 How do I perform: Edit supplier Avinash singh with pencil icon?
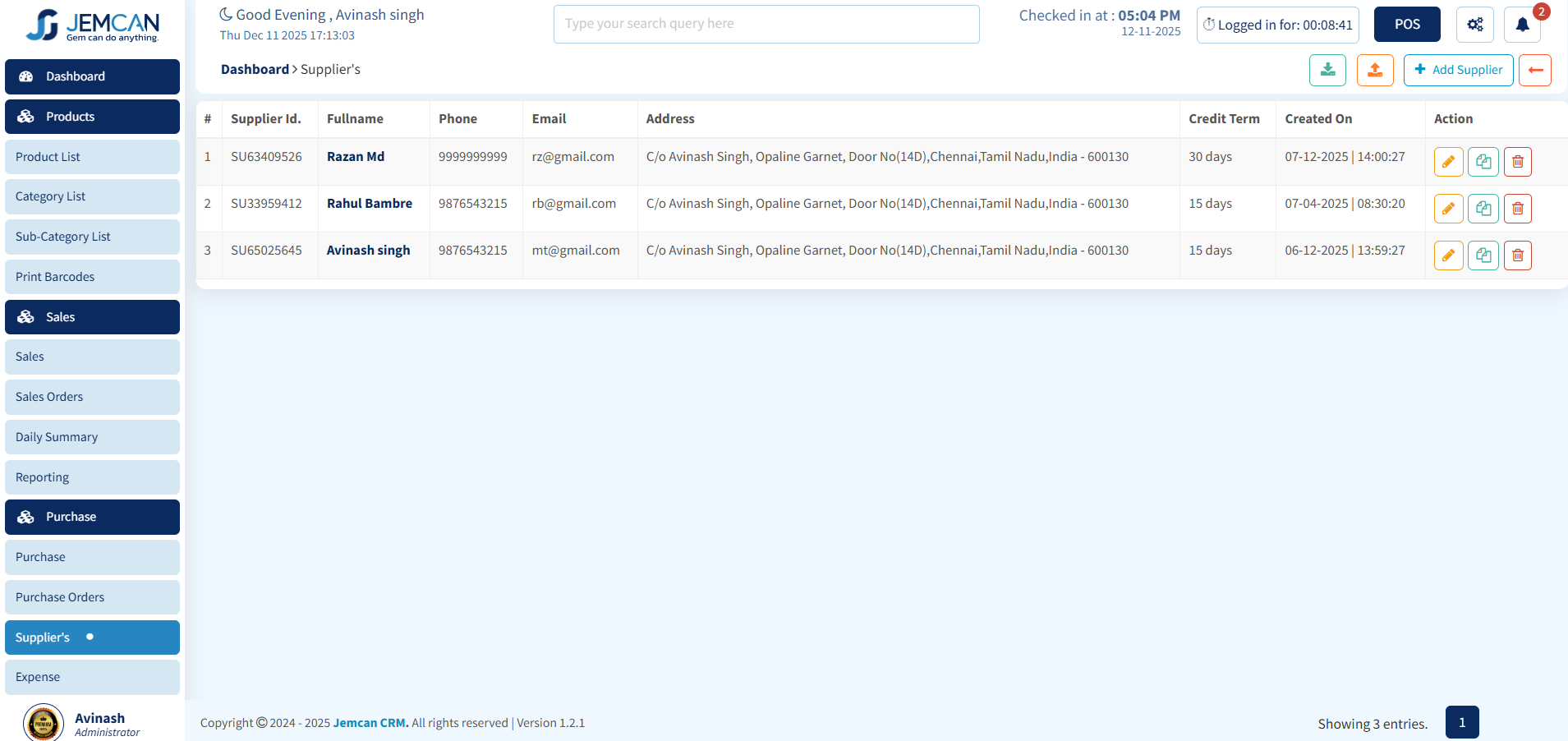1448,255
